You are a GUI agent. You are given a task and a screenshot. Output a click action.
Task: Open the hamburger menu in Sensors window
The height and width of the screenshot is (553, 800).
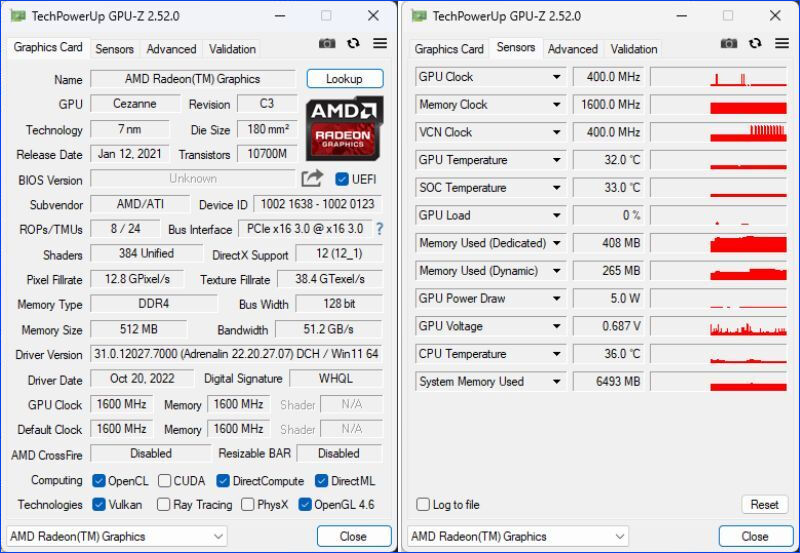[x=782, y=43]
